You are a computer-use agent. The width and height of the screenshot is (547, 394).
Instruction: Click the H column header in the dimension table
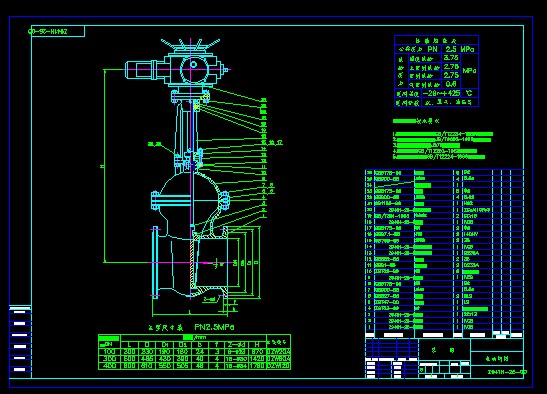coord(257,344)
